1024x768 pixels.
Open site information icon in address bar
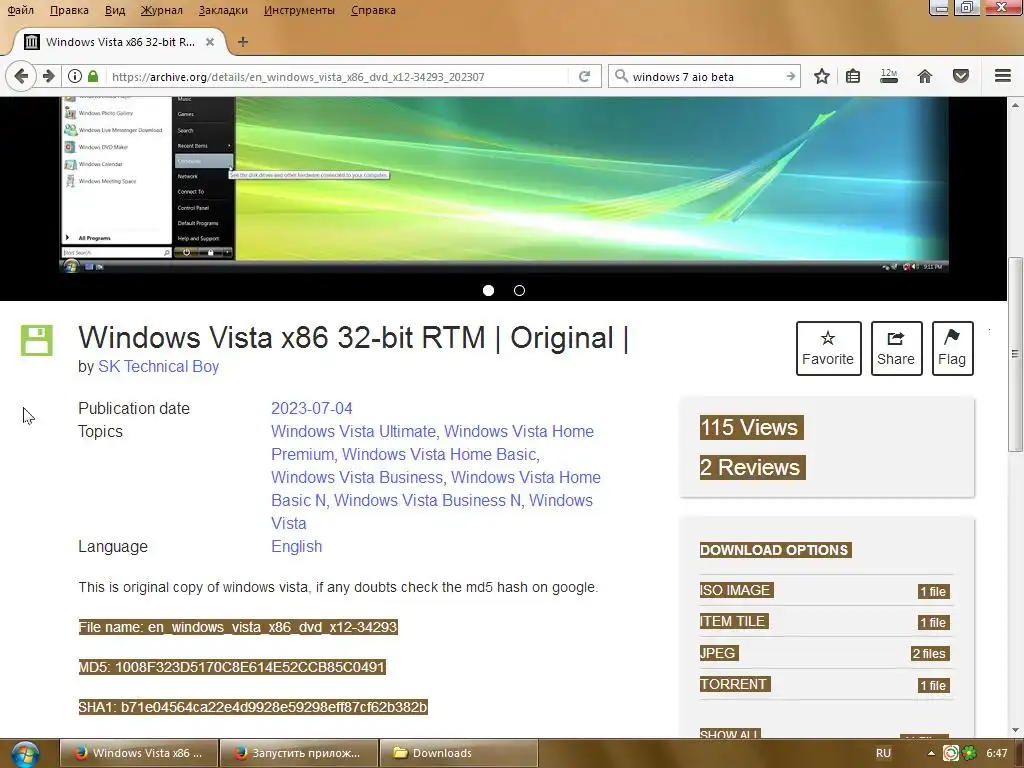75,76
